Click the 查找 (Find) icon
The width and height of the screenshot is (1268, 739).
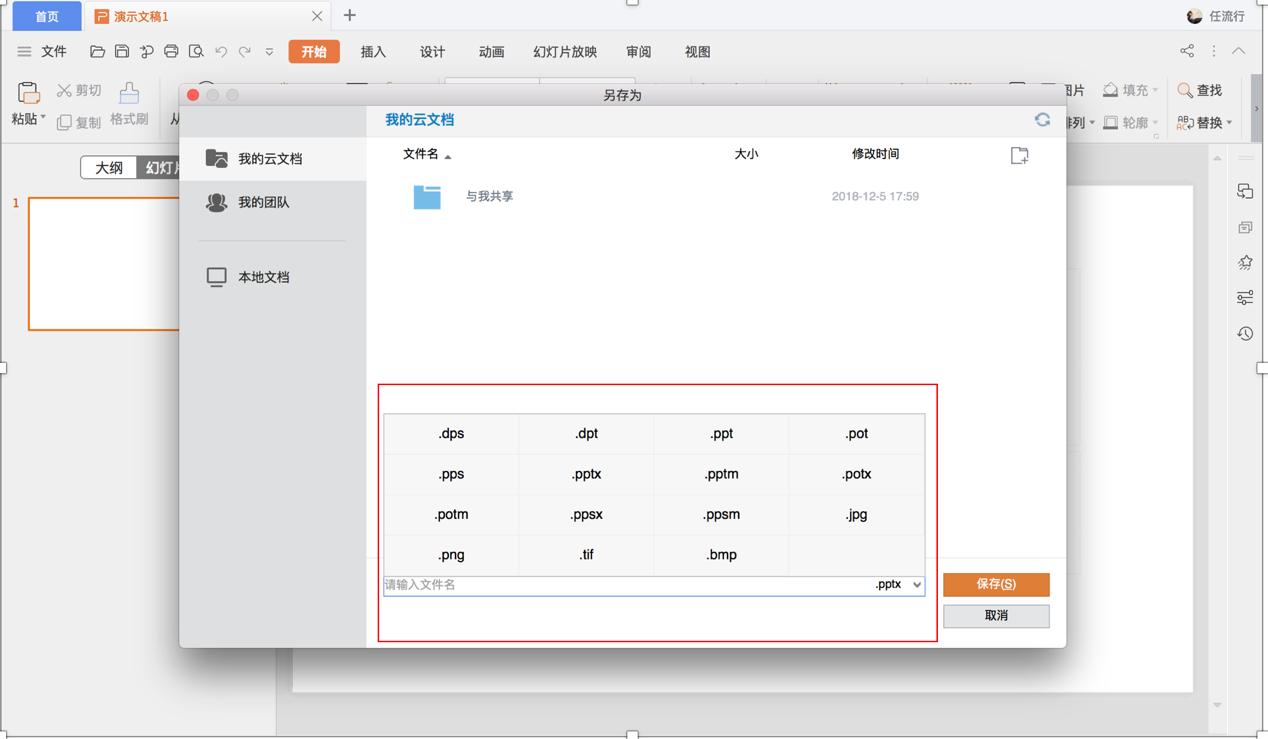(x=1199, y=89)
